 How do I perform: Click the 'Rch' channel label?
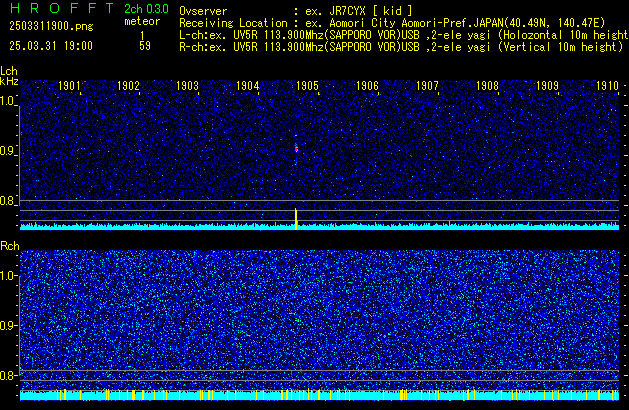tap(10, 246)
